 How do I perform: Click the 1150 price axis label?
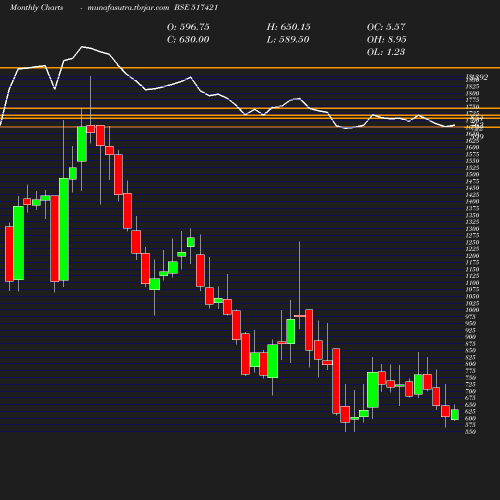click(x=472, y=269)
